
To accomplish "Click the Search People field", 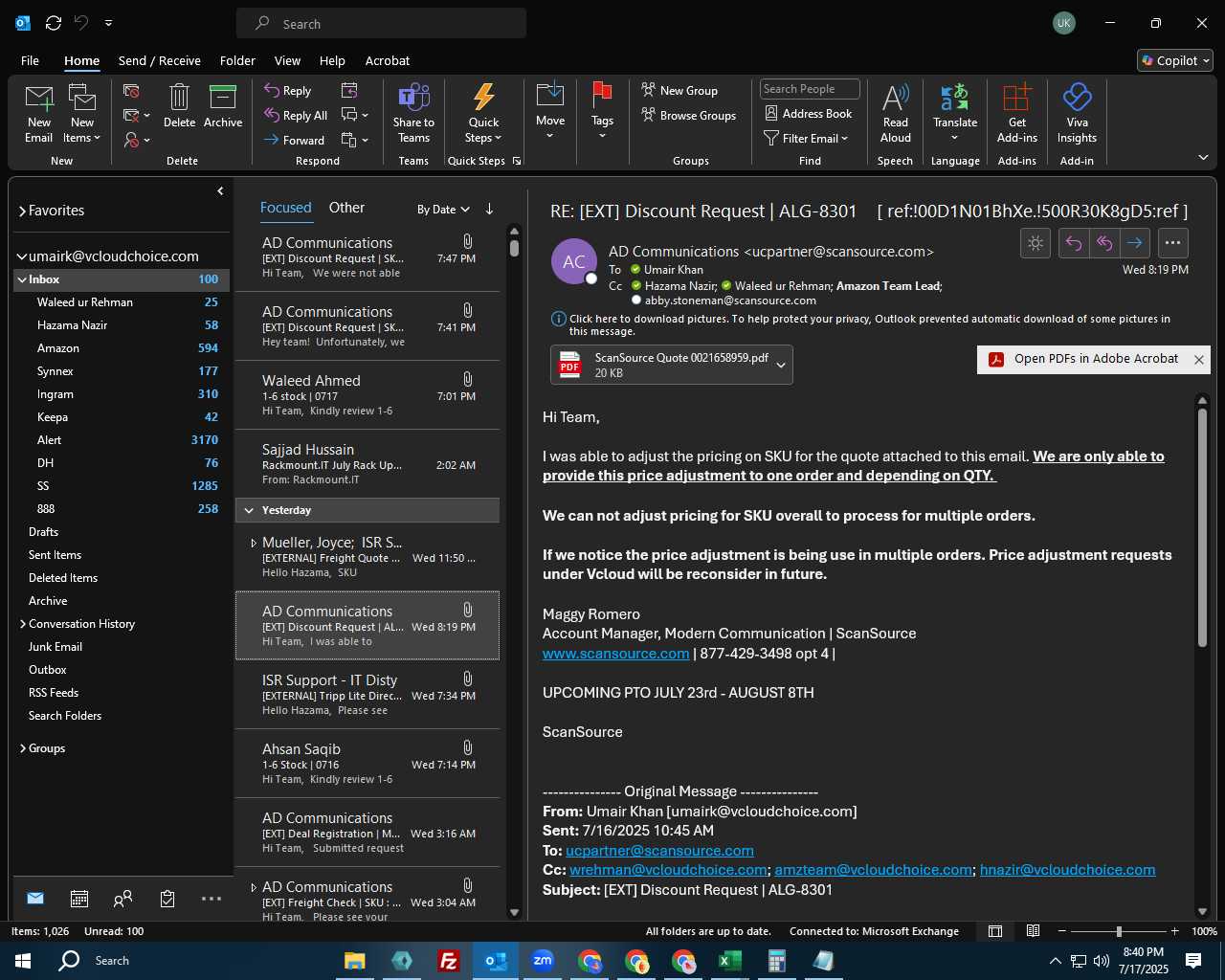I will coord(810,89).
